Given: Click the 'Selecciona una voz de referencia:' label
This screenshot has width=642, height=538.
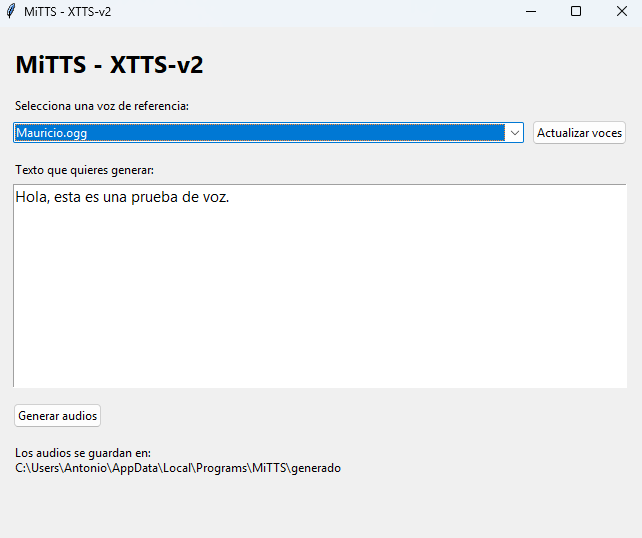Looking at the screenshot, I should pos(102,106).
